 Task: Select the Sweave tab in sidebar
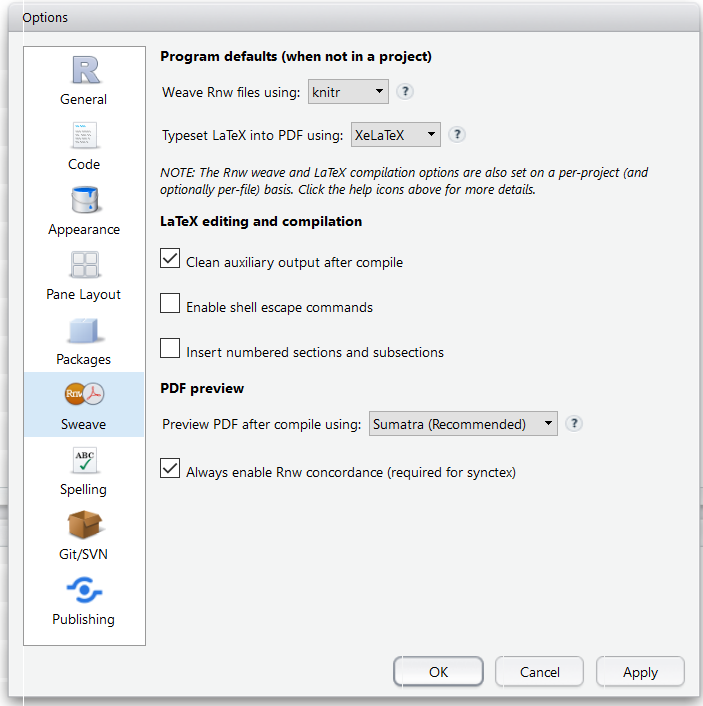(84, 404)
